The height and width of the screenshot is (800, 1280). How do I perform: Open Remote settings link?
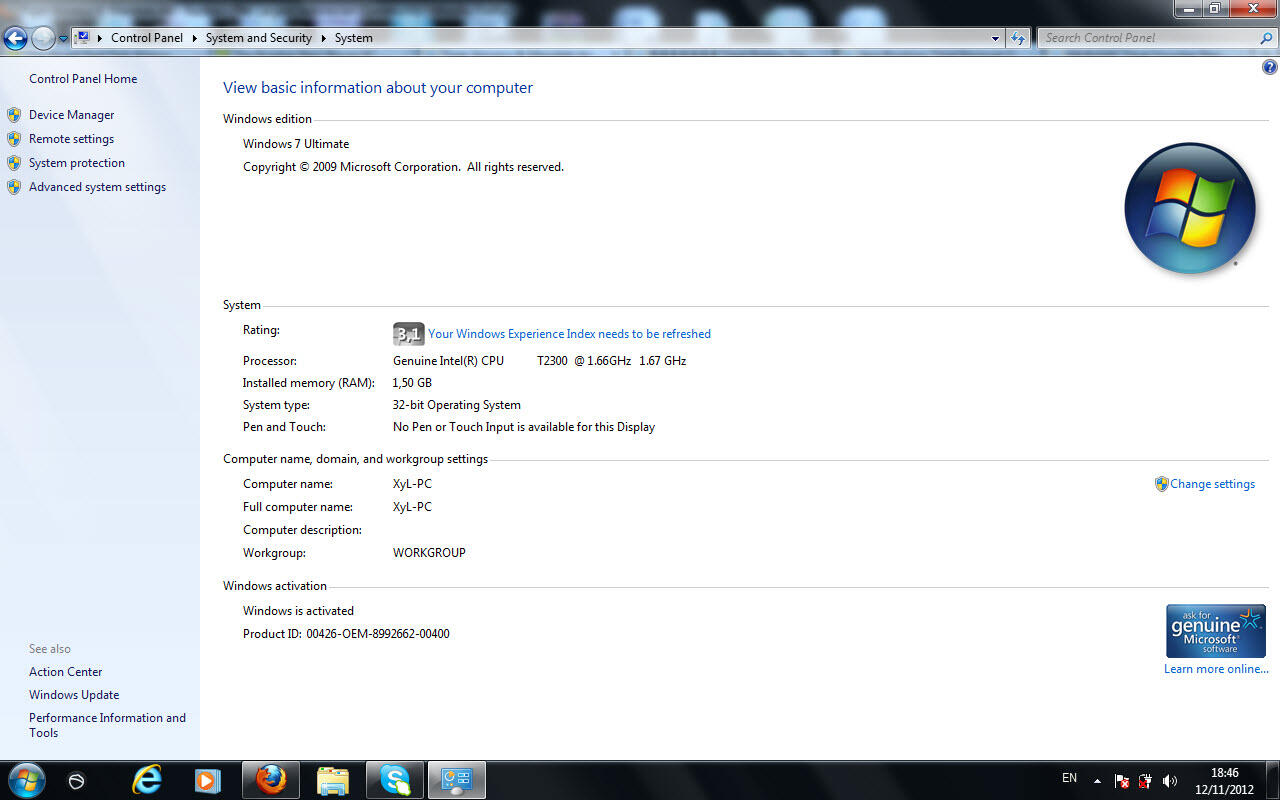coord(71,139)
